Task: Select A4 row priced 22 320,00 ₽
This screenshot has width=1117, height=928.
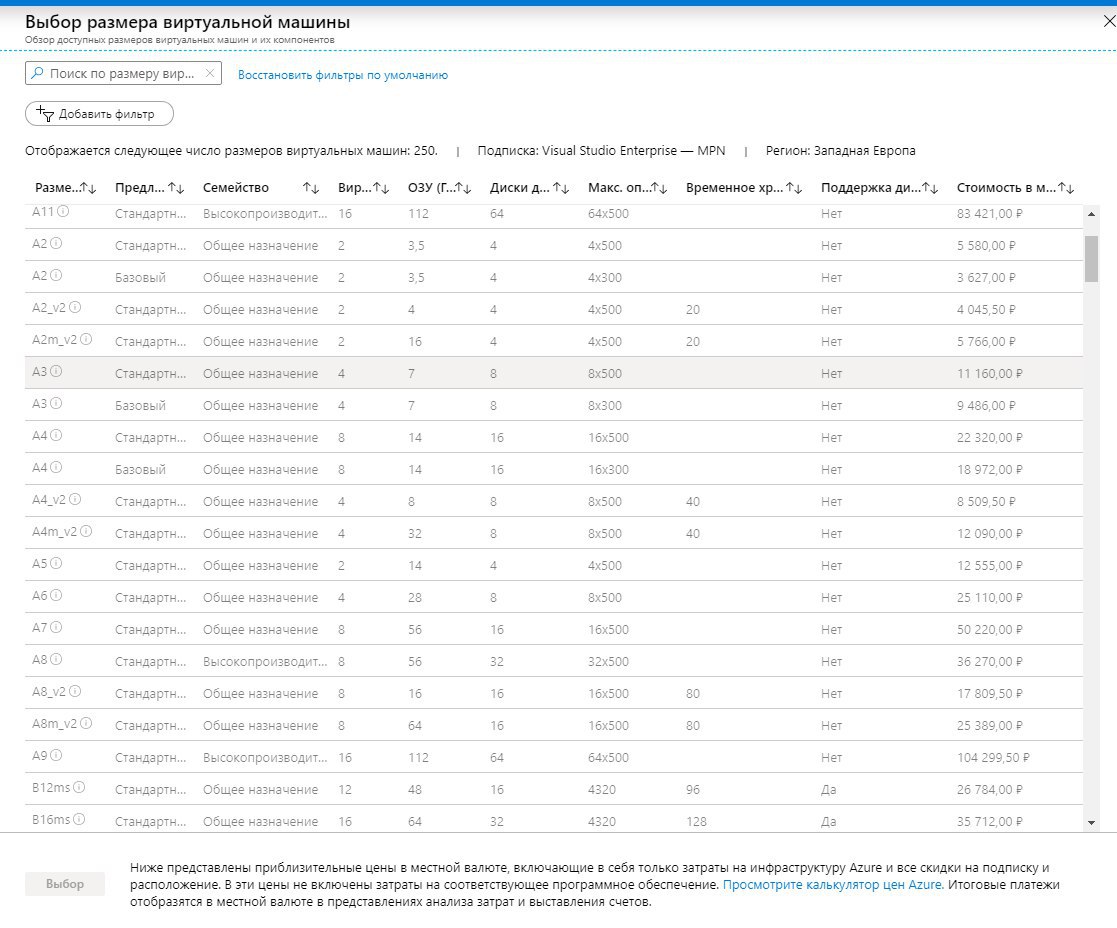Action: [554, 437]
